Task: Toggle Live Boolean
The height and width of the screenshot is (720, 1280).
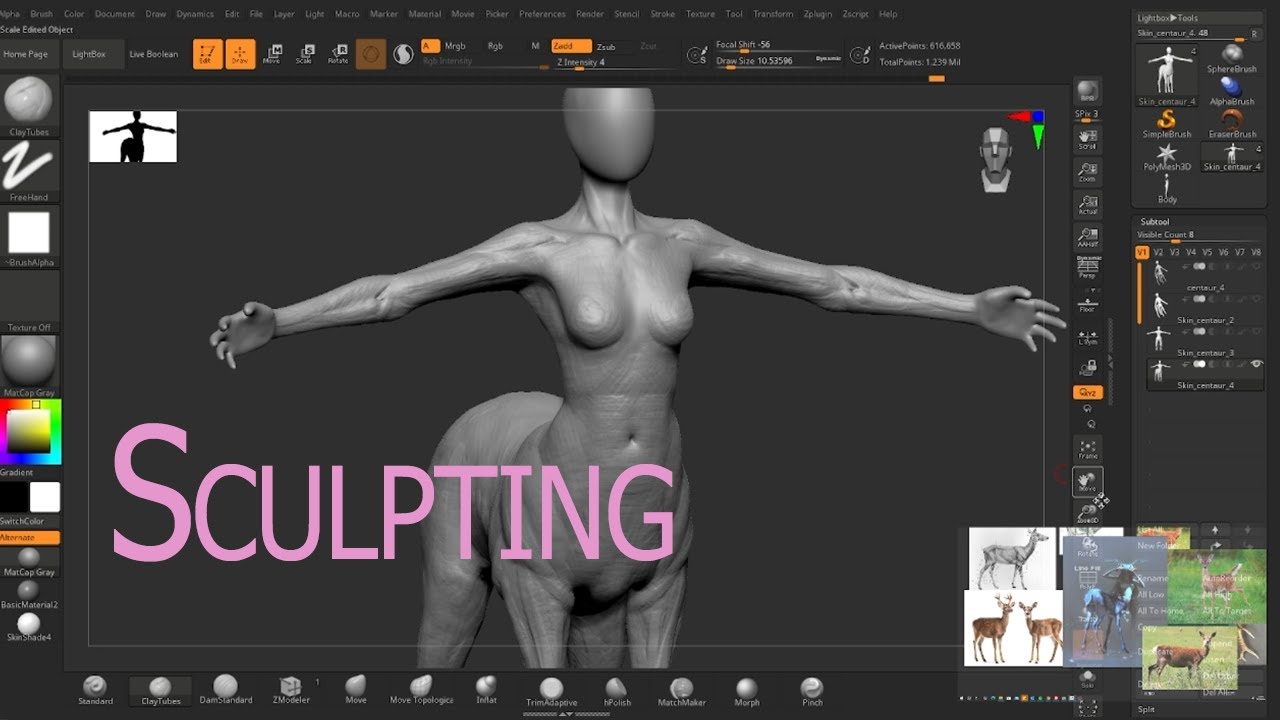Action: 154,54
